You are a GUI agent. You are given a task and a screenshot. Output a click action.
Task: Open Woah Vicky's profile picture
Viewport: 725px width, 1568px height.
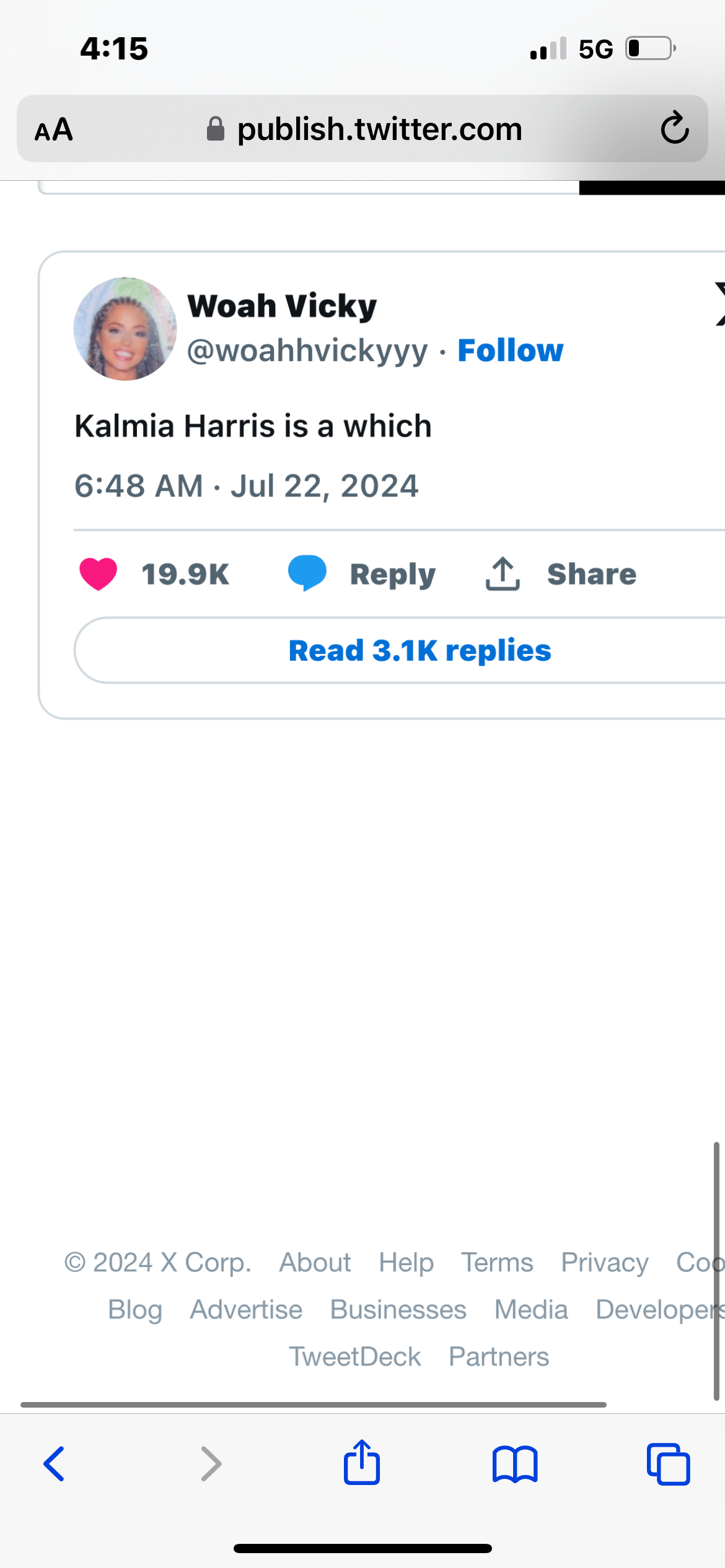125,328
